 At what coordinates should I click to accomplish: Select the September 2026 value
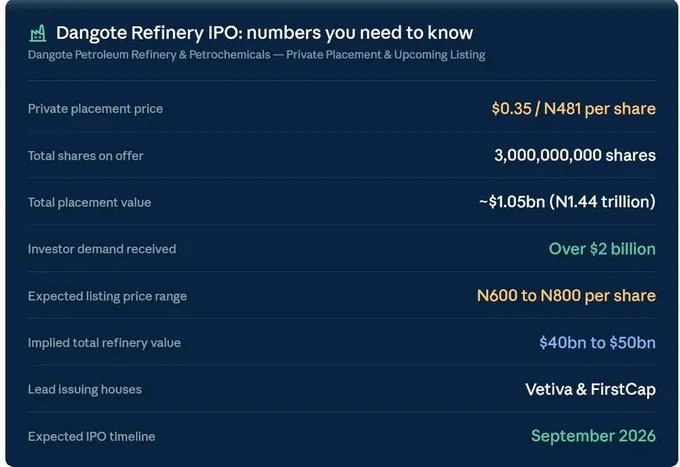593,436
